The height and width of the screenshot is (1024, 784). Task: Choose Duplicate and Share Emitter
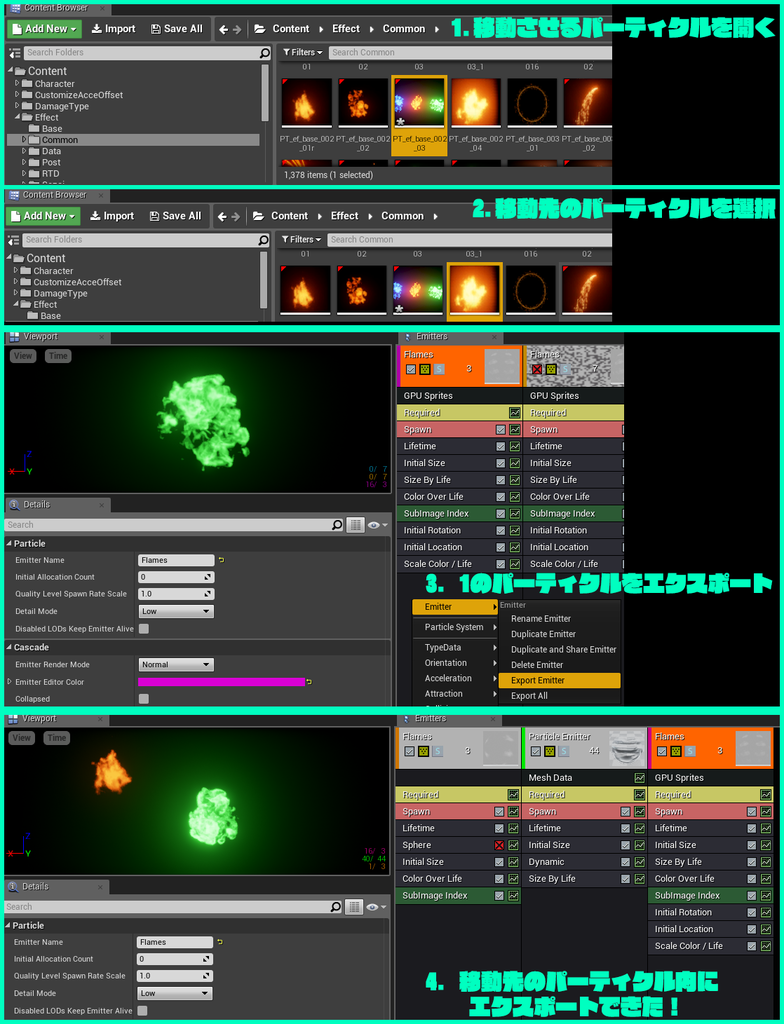click(563, 649)
